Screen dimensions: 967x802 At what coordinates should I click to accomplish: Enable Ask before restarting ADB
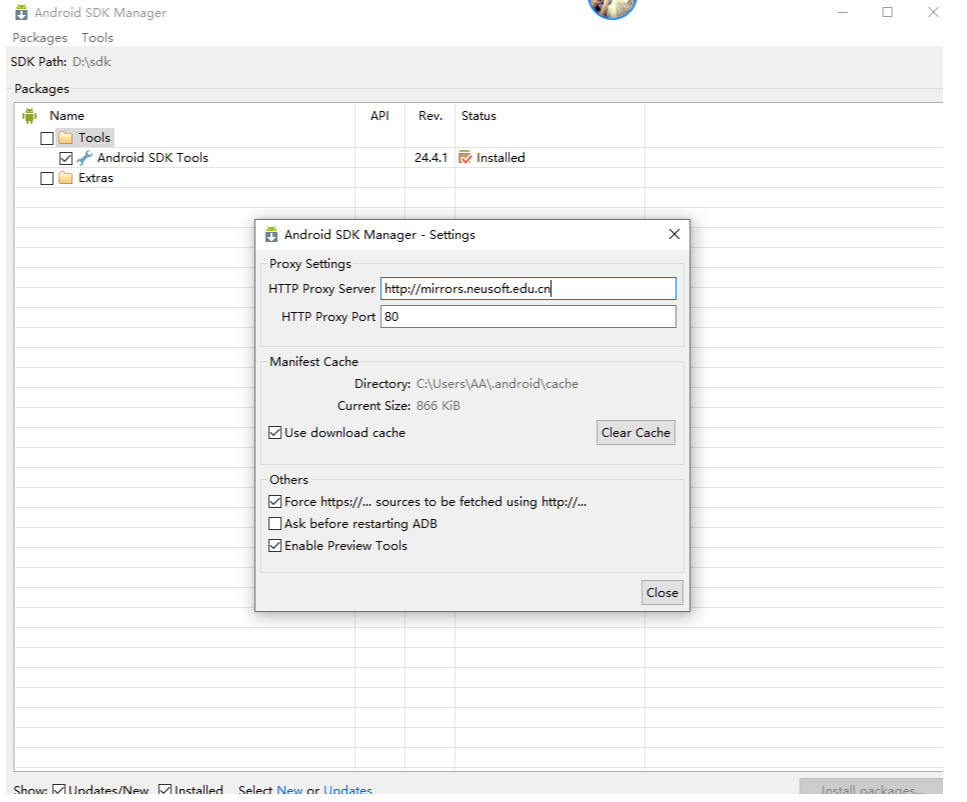[275, 524]
